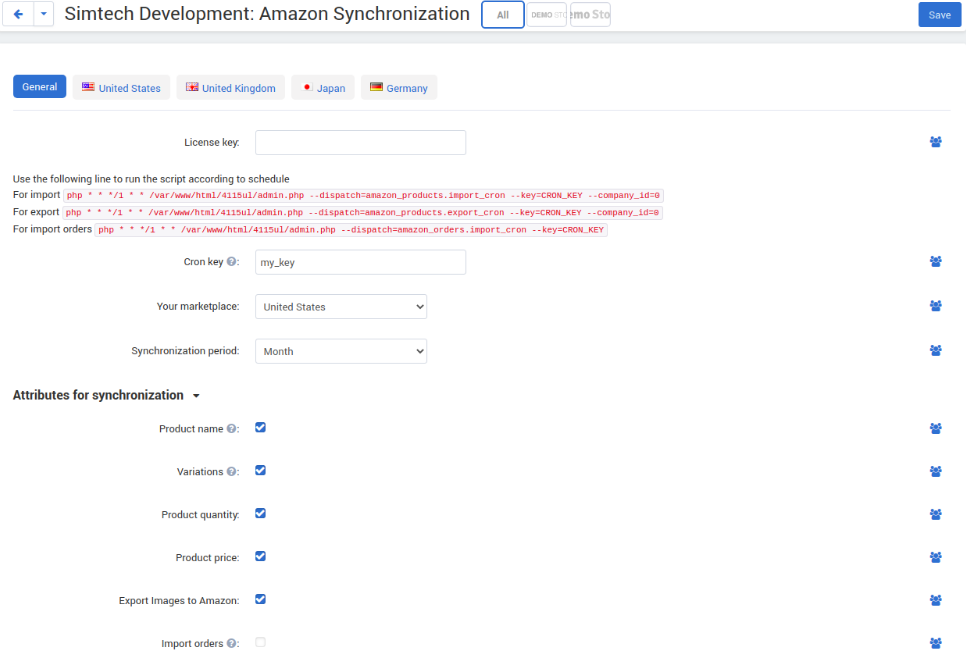Click storefronts icon for License key
The height and width of the screenshot is (666, 966).
click(x=935, y=142)
